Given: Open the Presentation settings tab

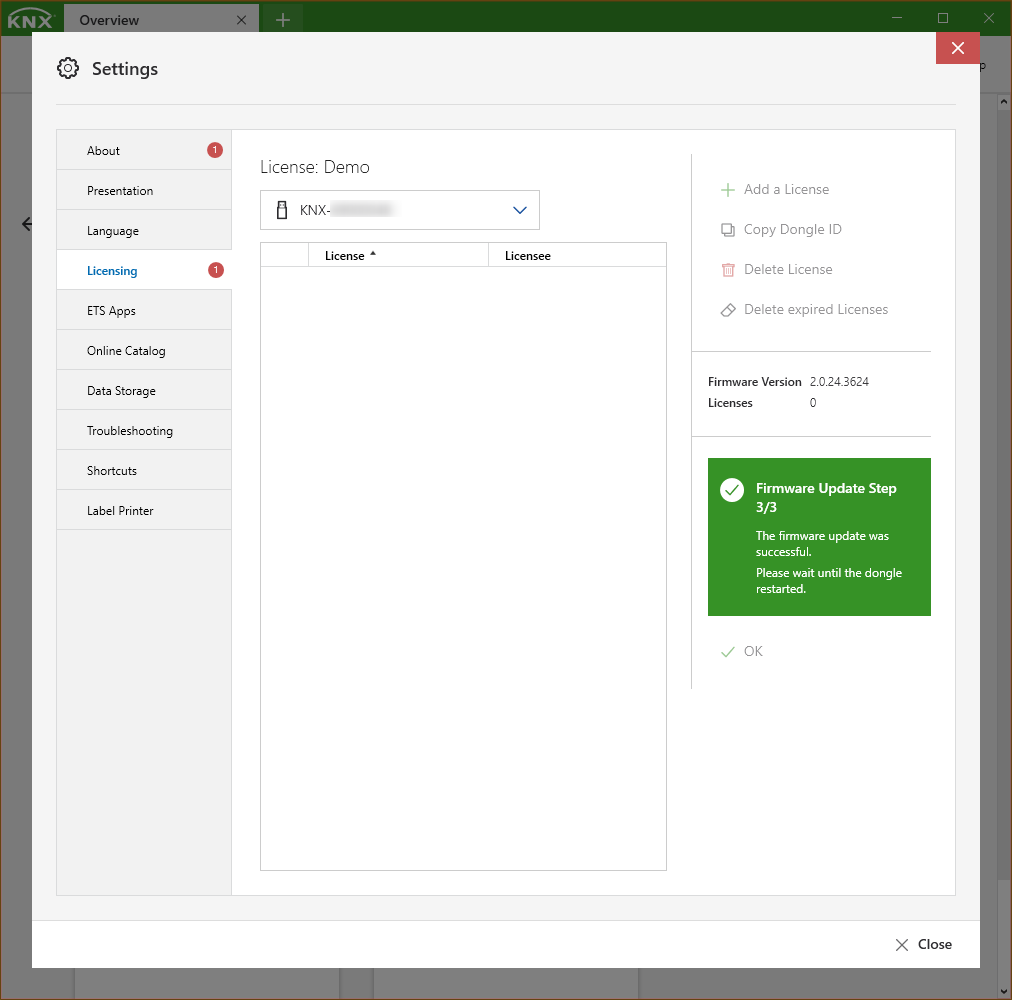Looking at the screenshot, I should click(144, 190).
